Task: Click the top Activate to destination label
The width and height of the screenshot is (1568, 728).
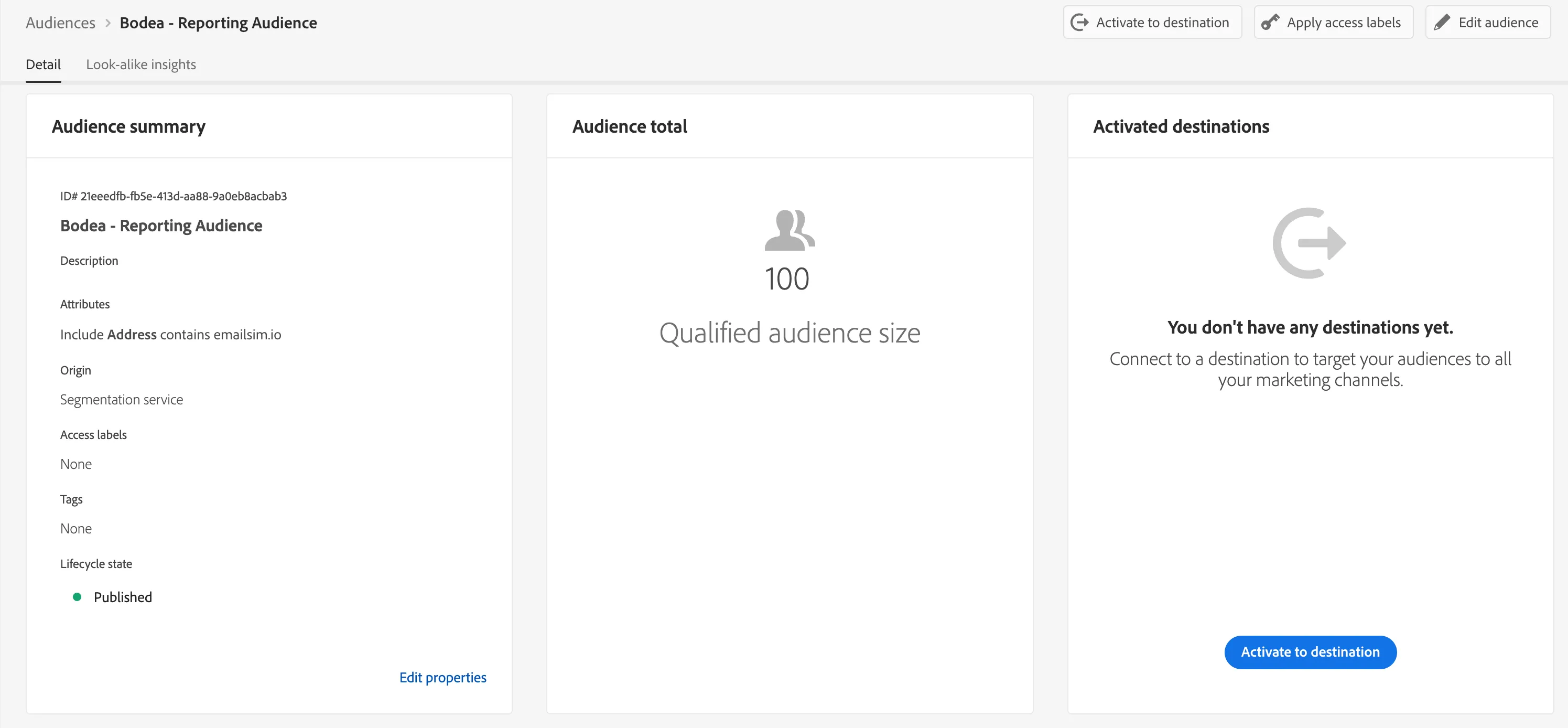Action: [x=1162, y=23]
